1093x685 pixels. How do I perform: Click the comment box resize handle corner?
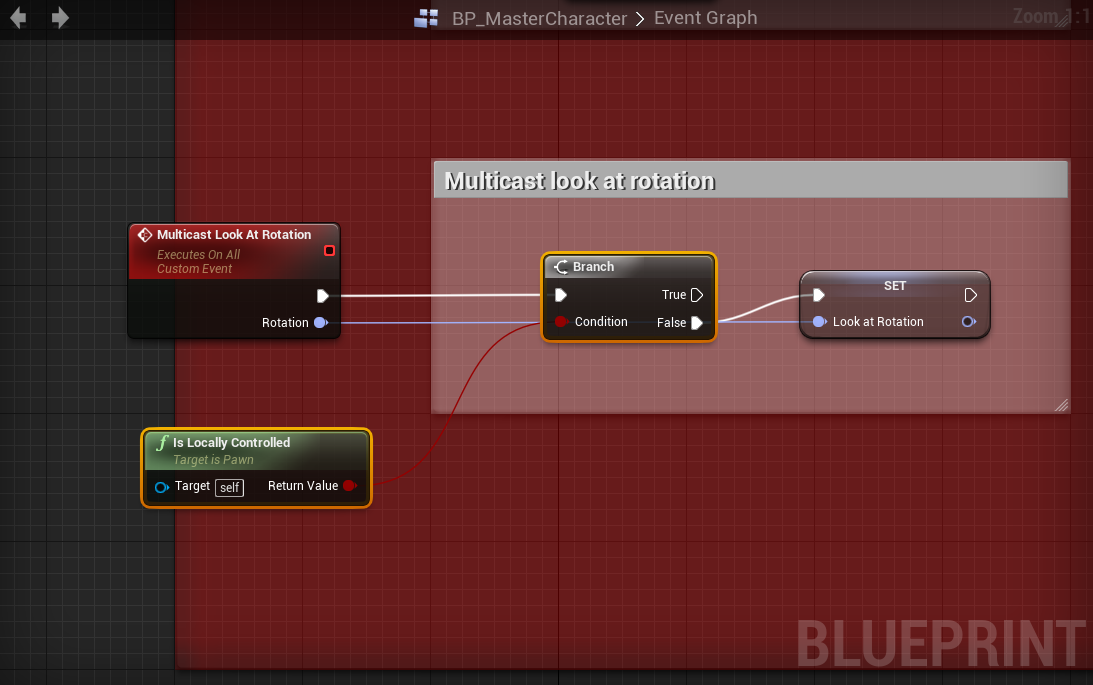click(1061, 405)
